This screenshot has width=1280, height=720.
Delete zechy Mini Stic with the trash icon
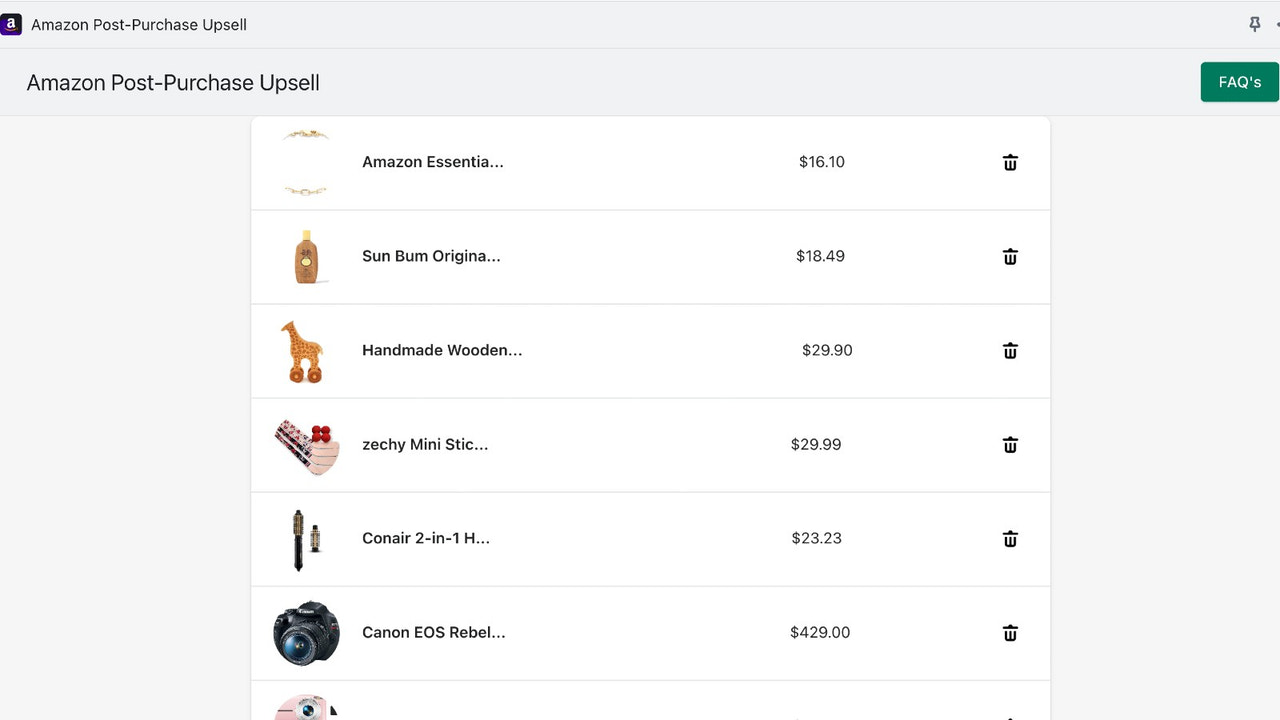(1010, 444)
